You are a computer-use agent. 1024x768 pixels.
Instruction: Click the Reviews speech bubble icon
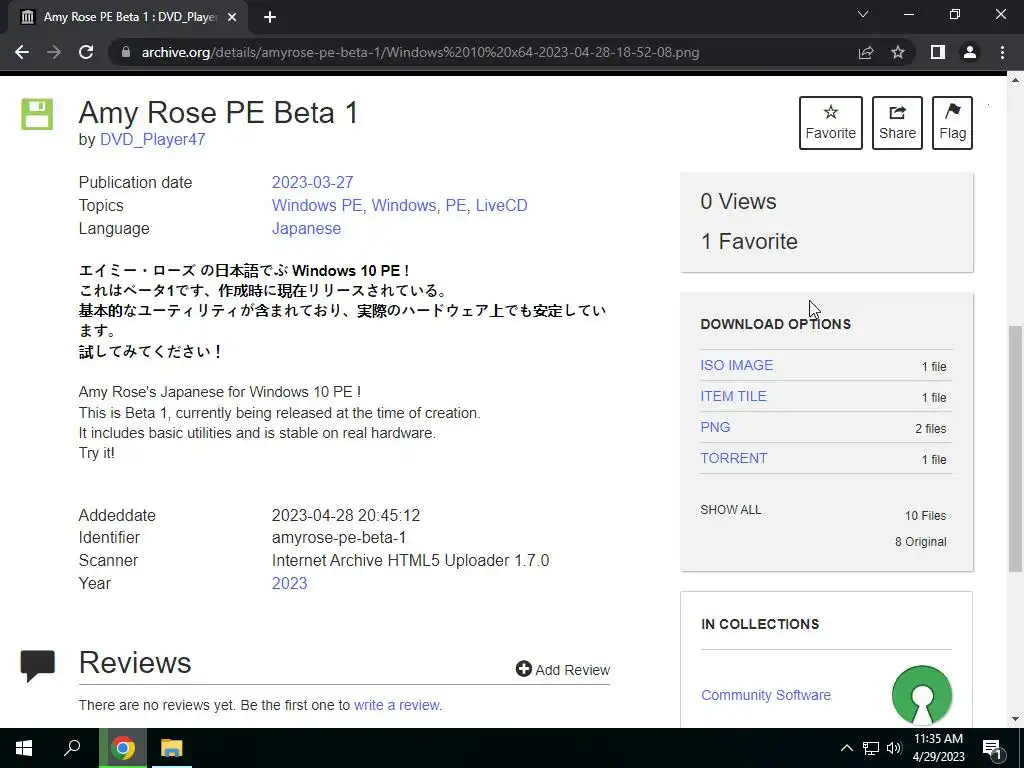click(x=37, y=665)
